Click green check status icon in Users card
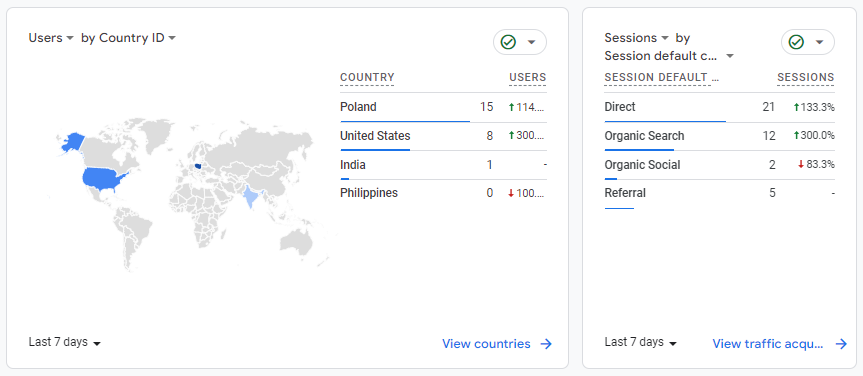Image resolution: width=863 pixels, height=376 pixels. [x=508, y=42]
